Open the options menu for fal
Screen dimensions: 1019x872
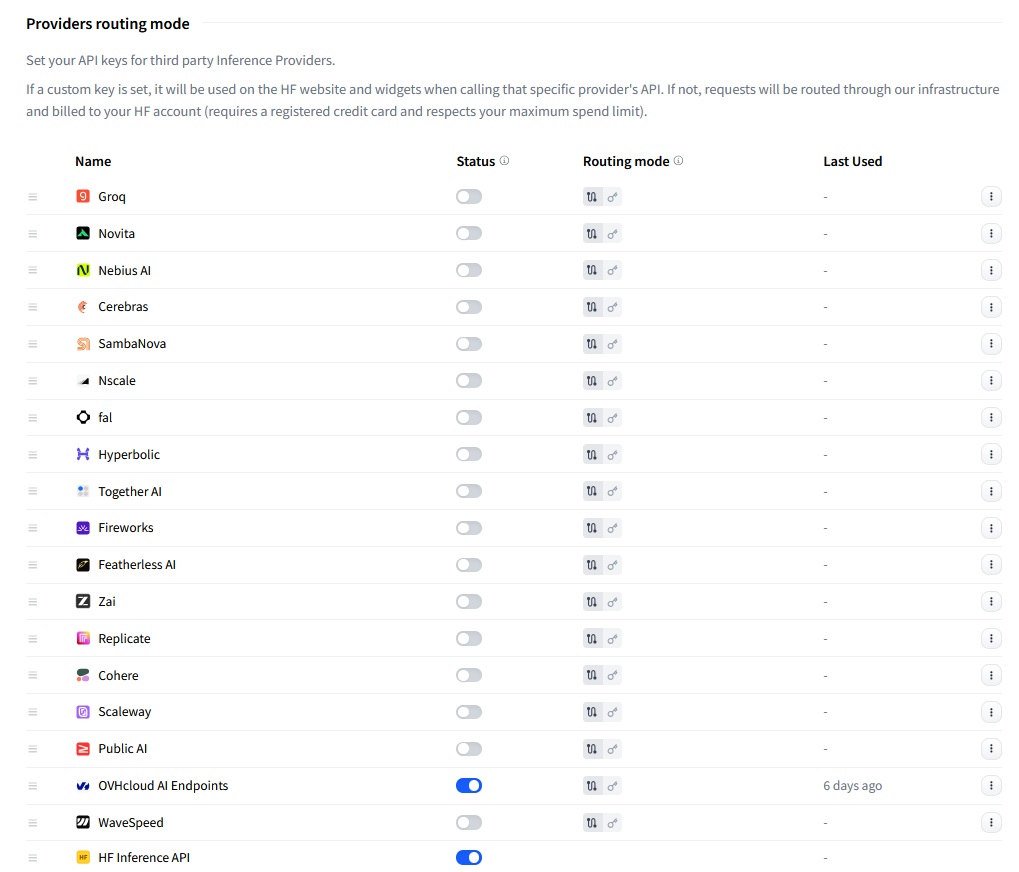[991, 418]
